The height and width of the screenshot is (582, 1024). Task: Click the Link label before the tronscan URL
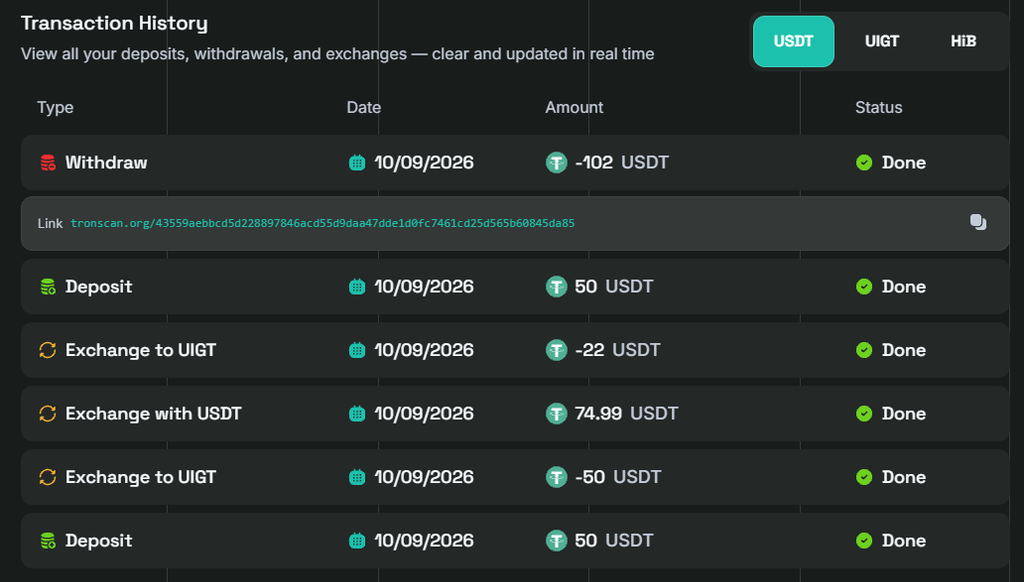[50, 223]
